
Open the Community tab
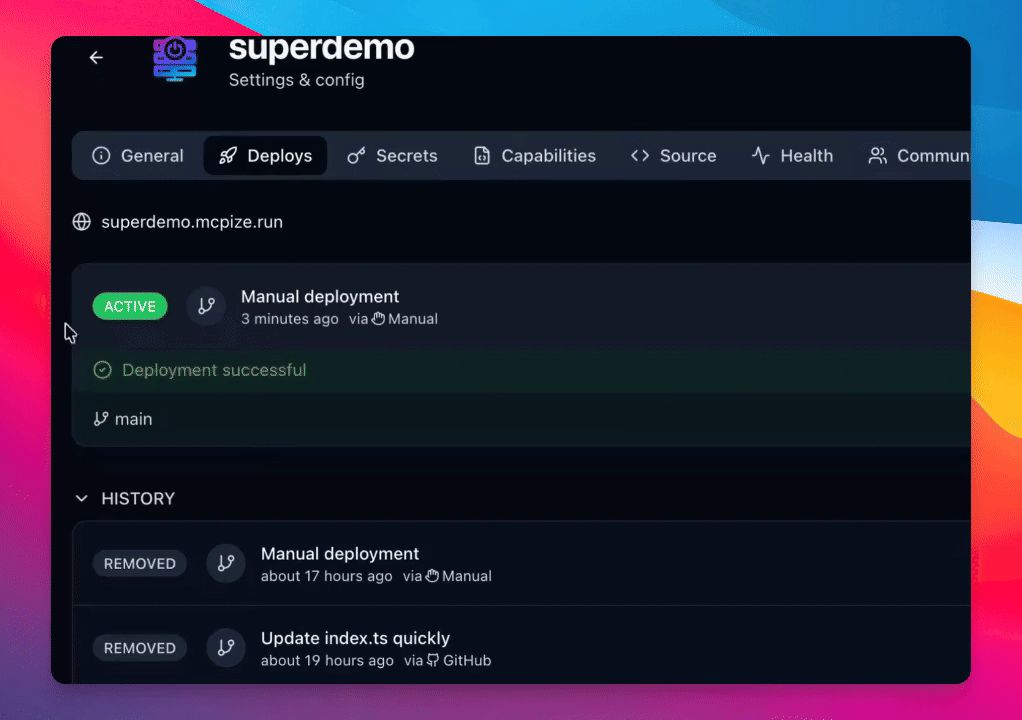919,156
